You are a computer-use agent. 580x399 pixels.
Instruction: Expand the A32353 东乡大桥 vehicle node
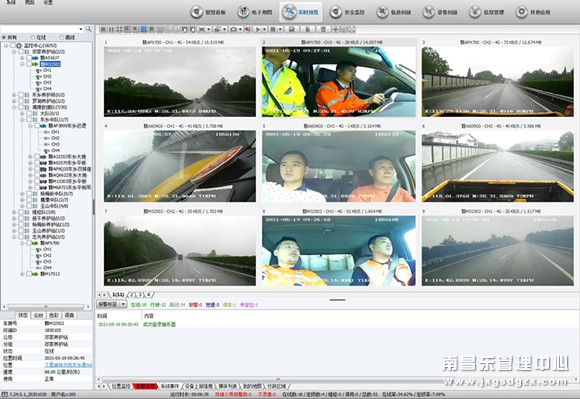pyautogui.click(x=31, y=157)
